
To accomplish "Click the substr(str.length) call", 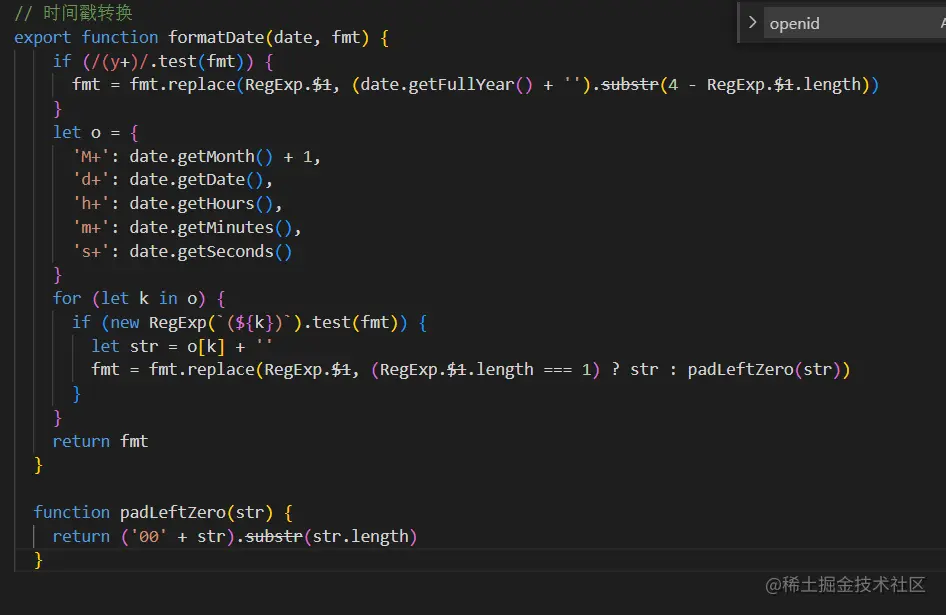I will coord(331,536).
